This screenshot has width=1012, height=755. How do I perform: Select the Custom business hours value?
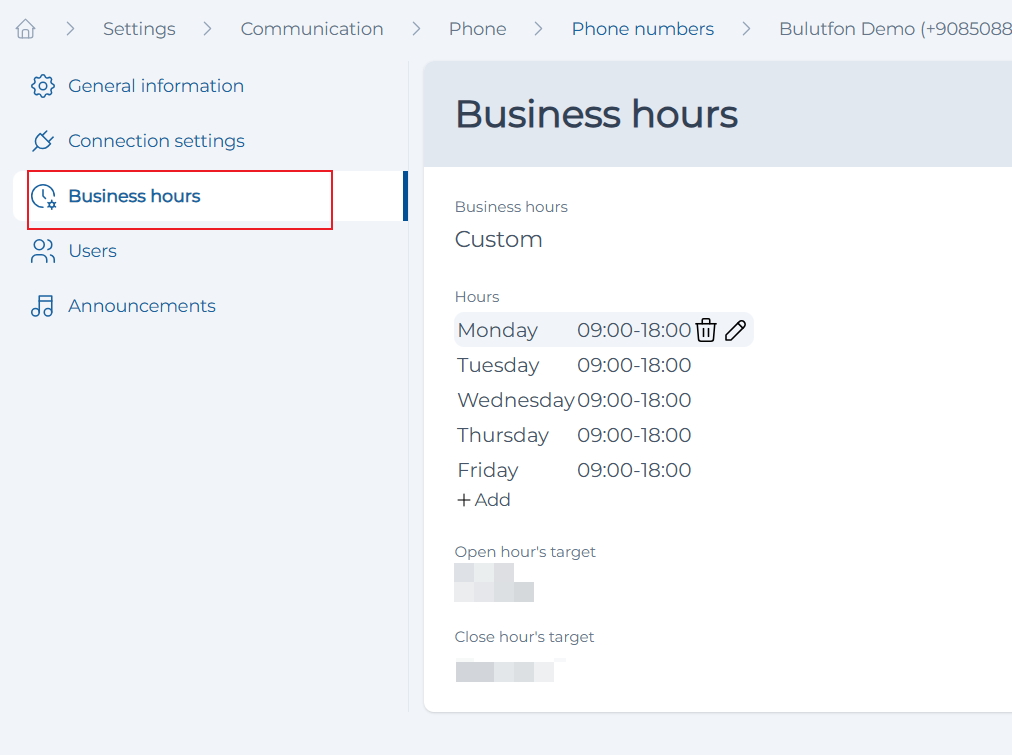498,239
